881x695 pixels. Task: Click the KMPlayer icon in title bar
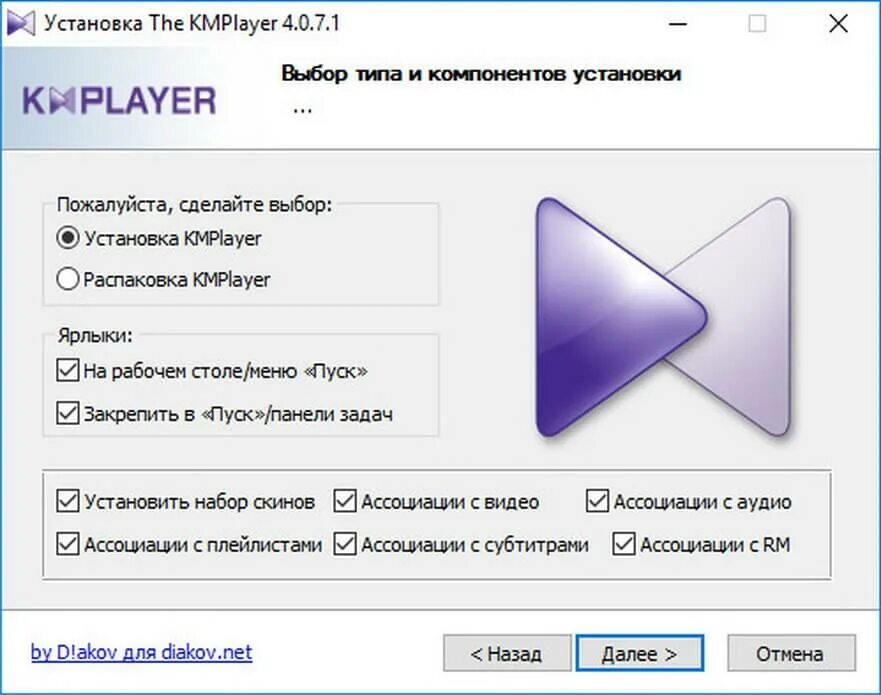coord(21,24)
